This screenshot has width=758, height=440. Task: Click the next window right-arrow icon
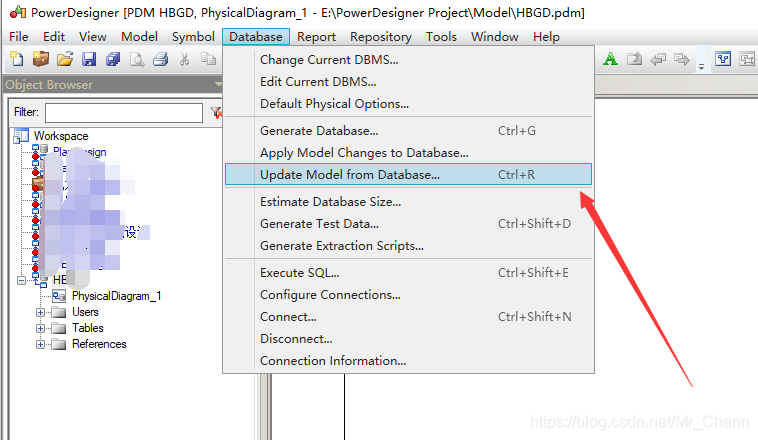[x=682, y=59]
